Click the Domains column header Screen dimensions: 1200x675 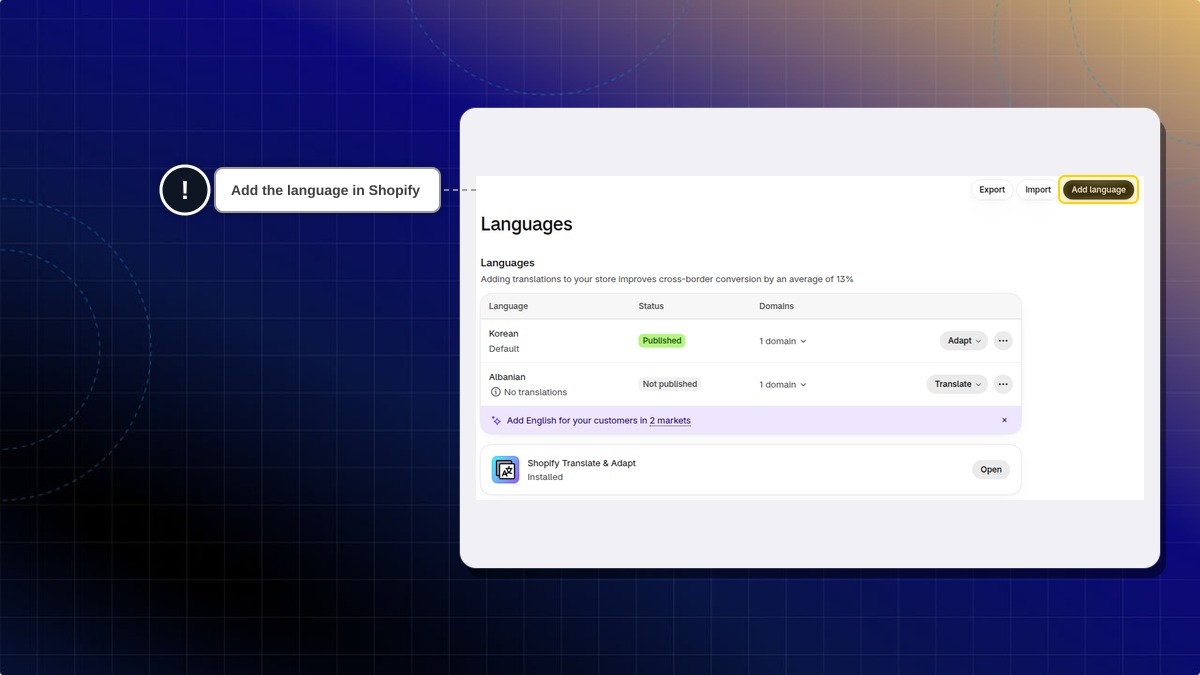pyautogui.click(x=777, y=306)
